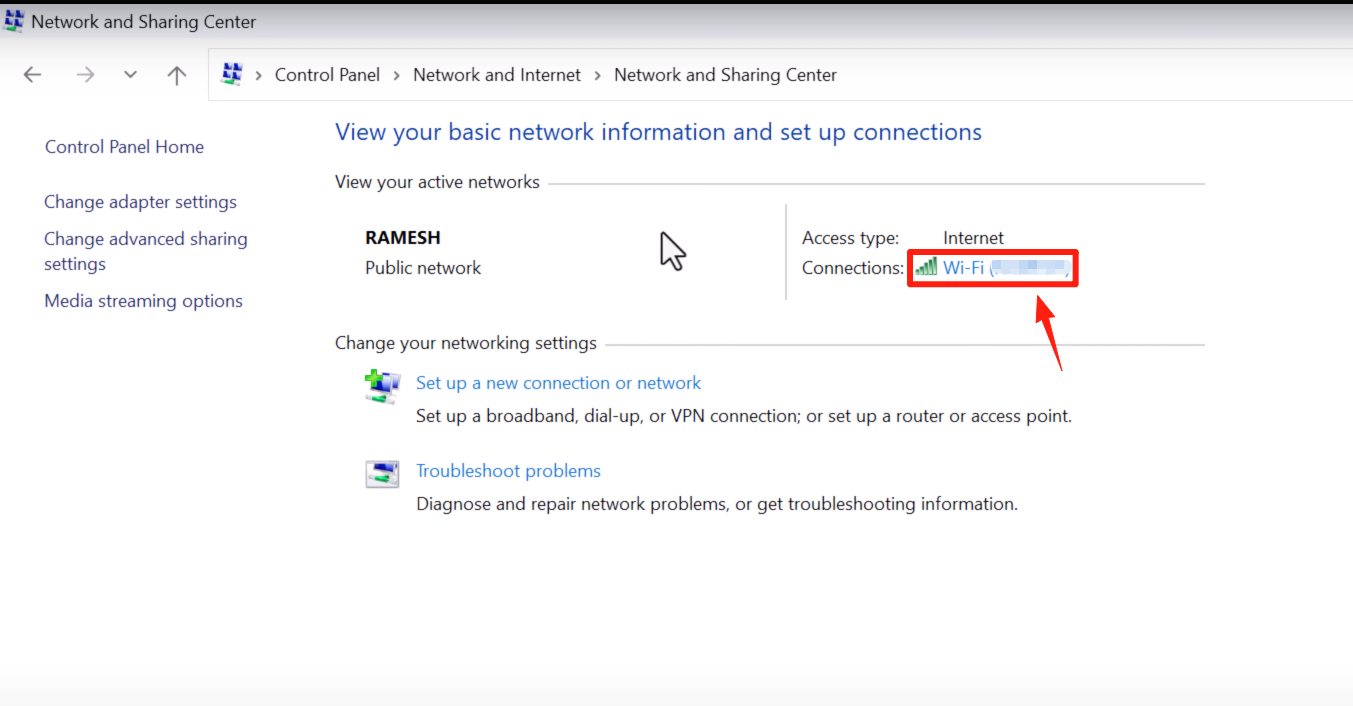Click the Troubleshoot problems icon
The image size is (1353, 706).
click(382, 474)
